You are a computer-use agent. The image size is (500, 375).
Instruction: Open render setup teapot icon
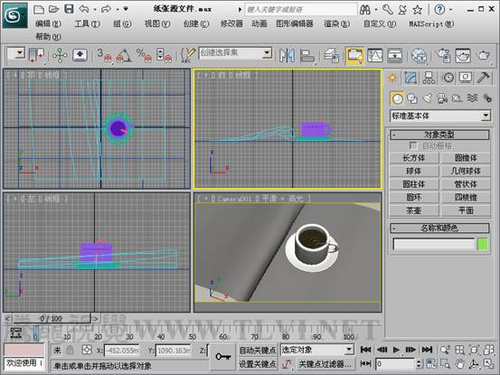(444, 55)
